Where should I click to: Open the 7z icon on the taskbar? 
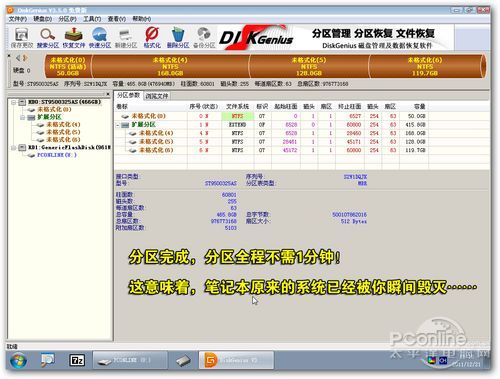77,360
